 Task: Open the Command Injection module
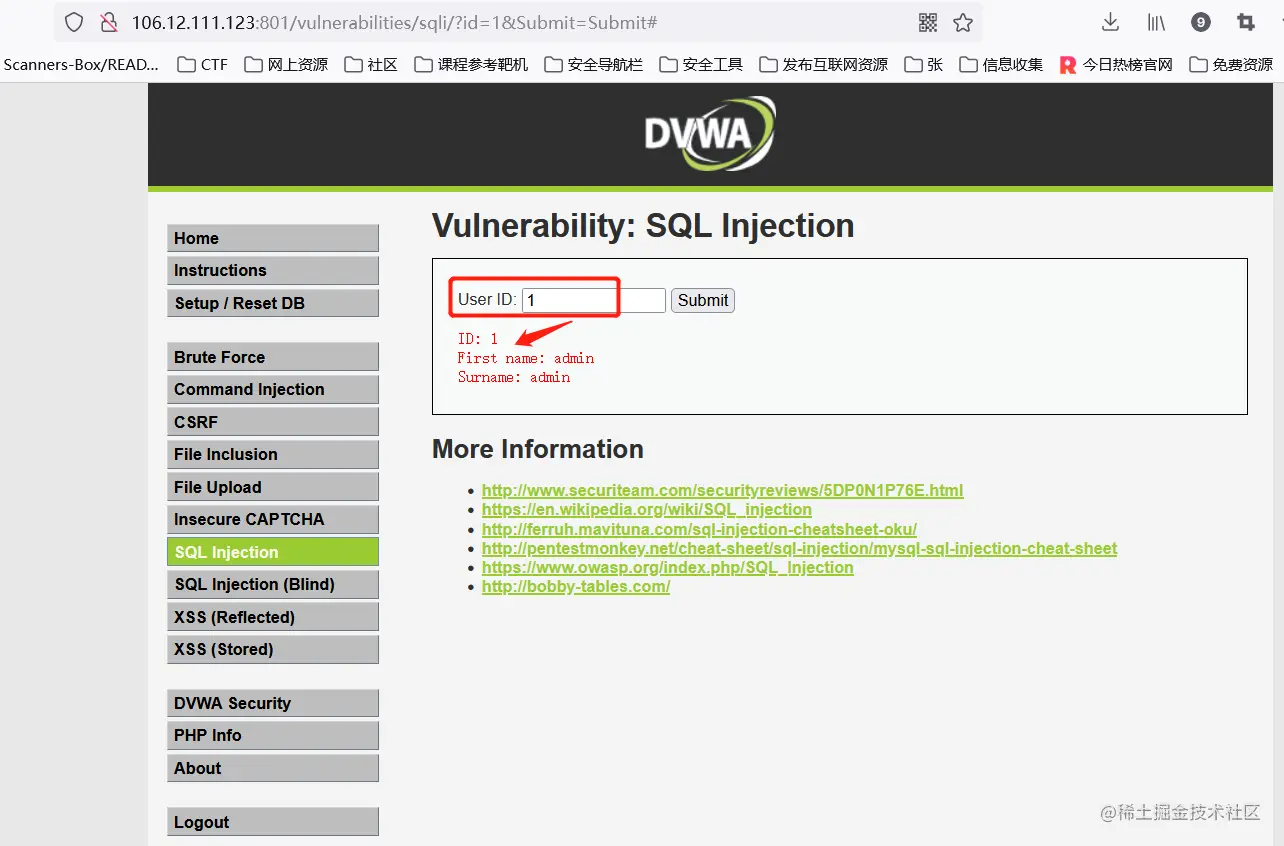pyautogui.click(x=273, y=389)
